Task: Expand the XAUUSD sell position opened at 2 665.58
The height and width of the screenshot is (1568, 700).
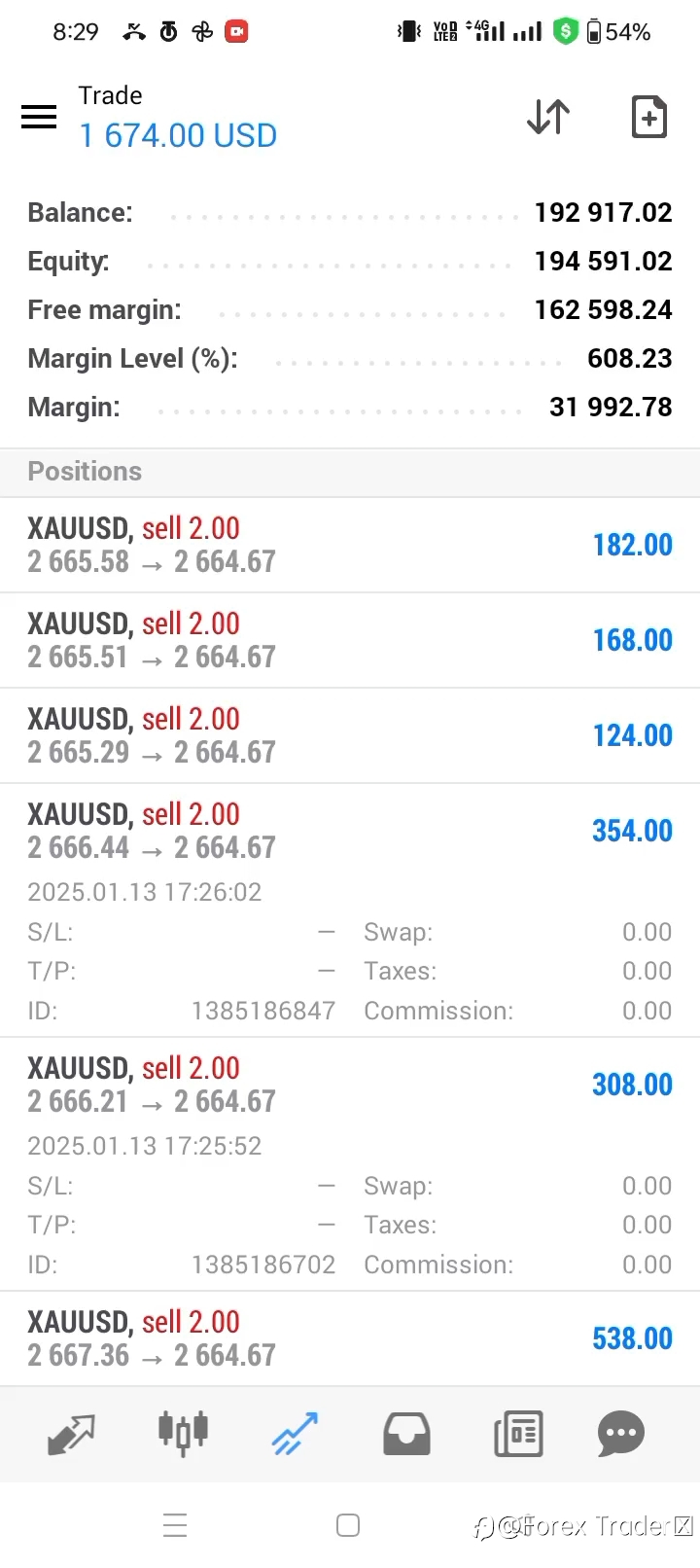Action: [x=350, y=545]
